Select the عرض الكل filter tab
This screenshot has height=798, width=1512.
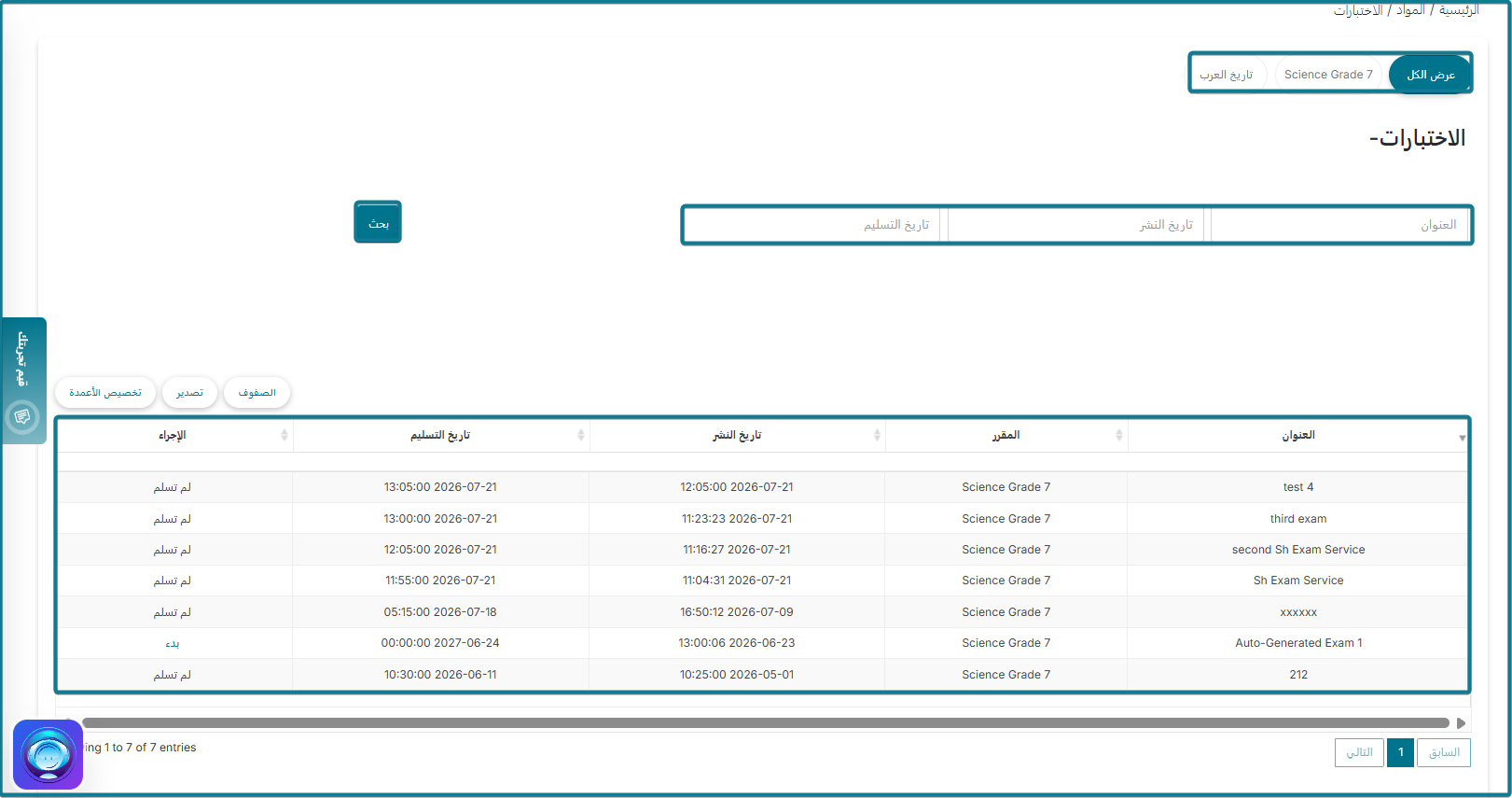coord(1430,75)
